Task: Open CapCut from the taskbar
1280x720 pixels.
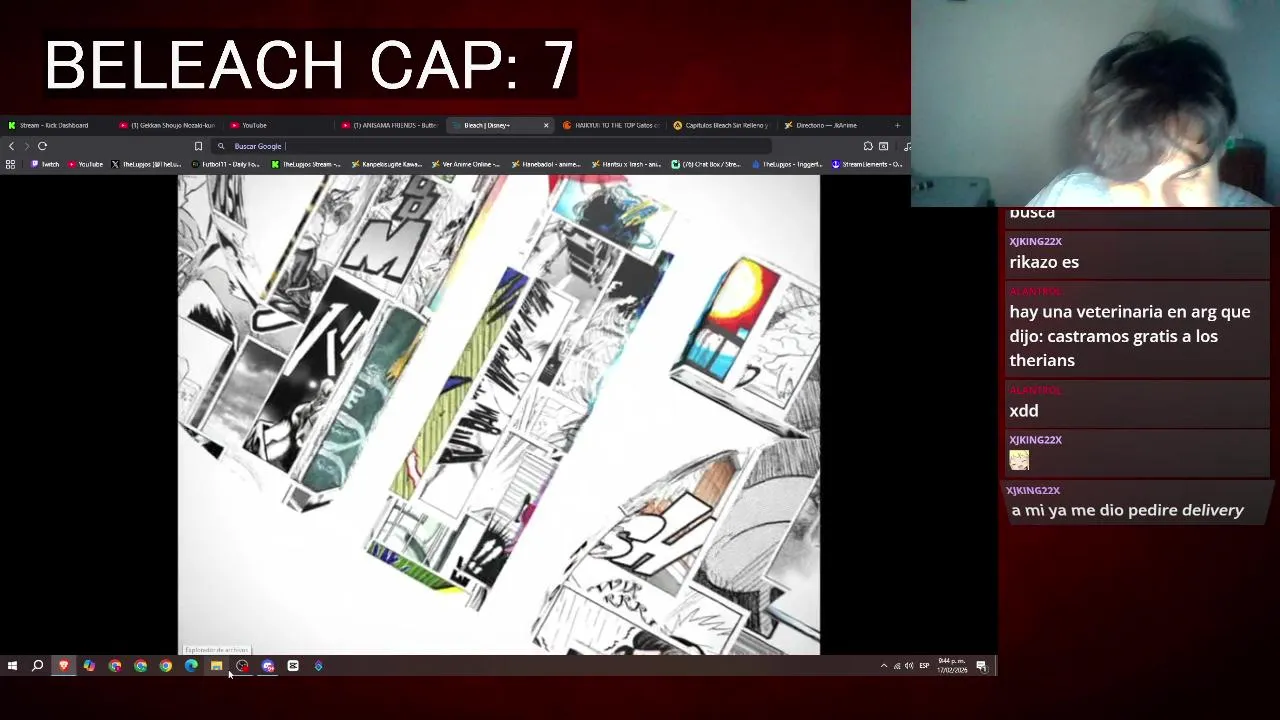Action: [293, 666]
